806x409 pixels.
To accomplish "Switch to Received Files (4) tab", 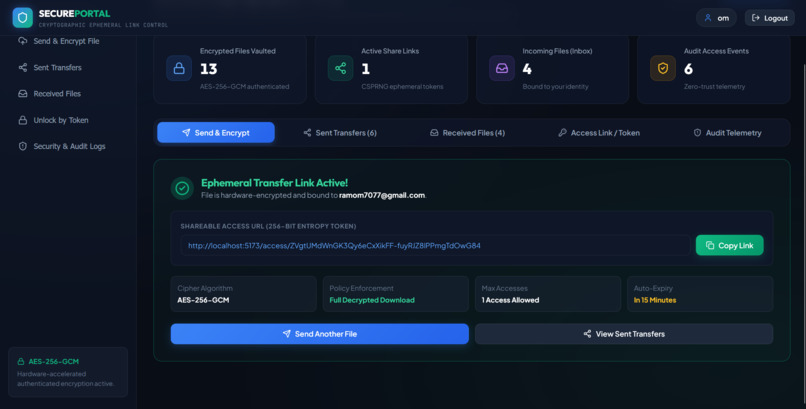I will 467,133.
